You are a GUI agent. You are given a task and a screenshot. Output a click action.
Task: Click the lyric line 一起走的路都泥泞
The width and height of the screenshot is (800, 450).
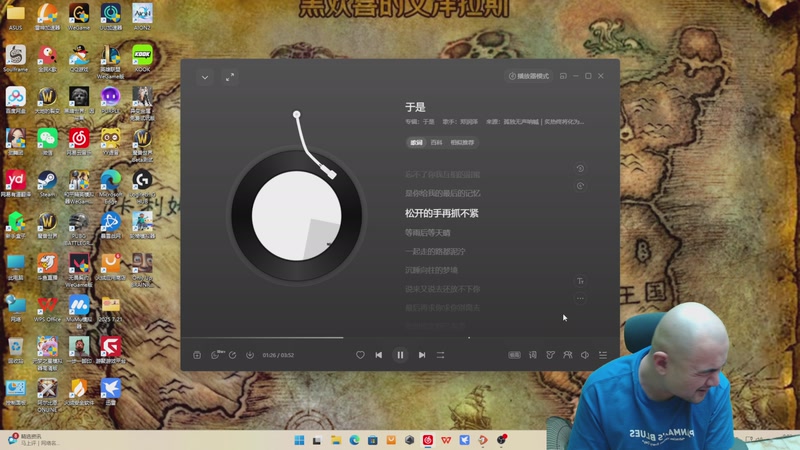(435, 252)
